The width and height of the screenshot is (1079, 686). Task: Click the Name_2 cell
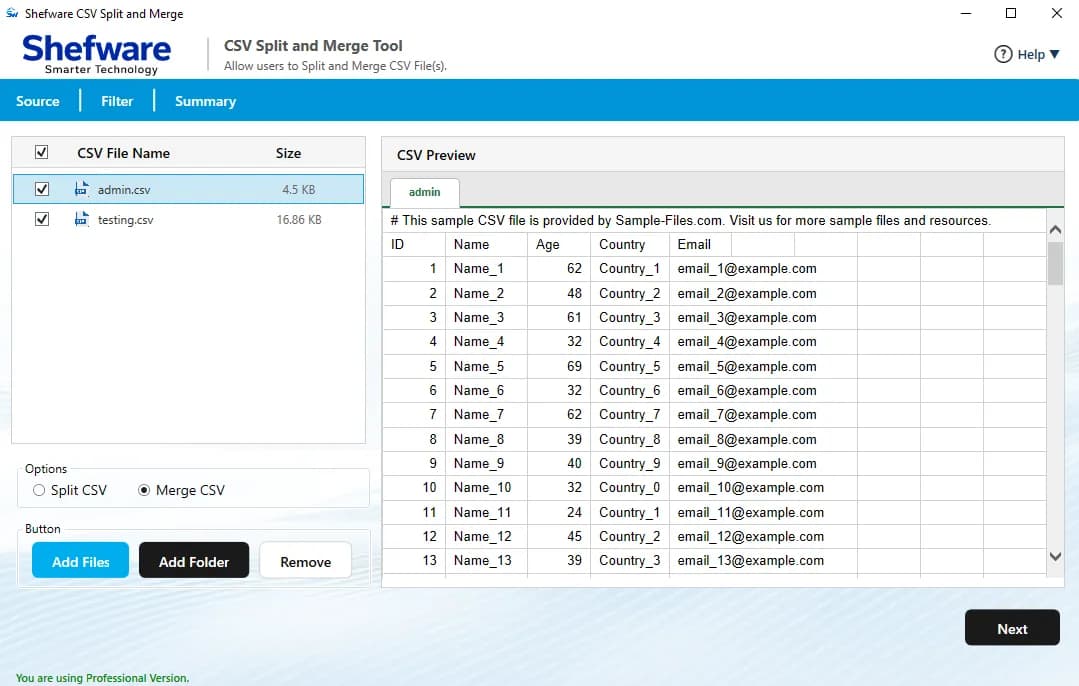click(487, 294)
